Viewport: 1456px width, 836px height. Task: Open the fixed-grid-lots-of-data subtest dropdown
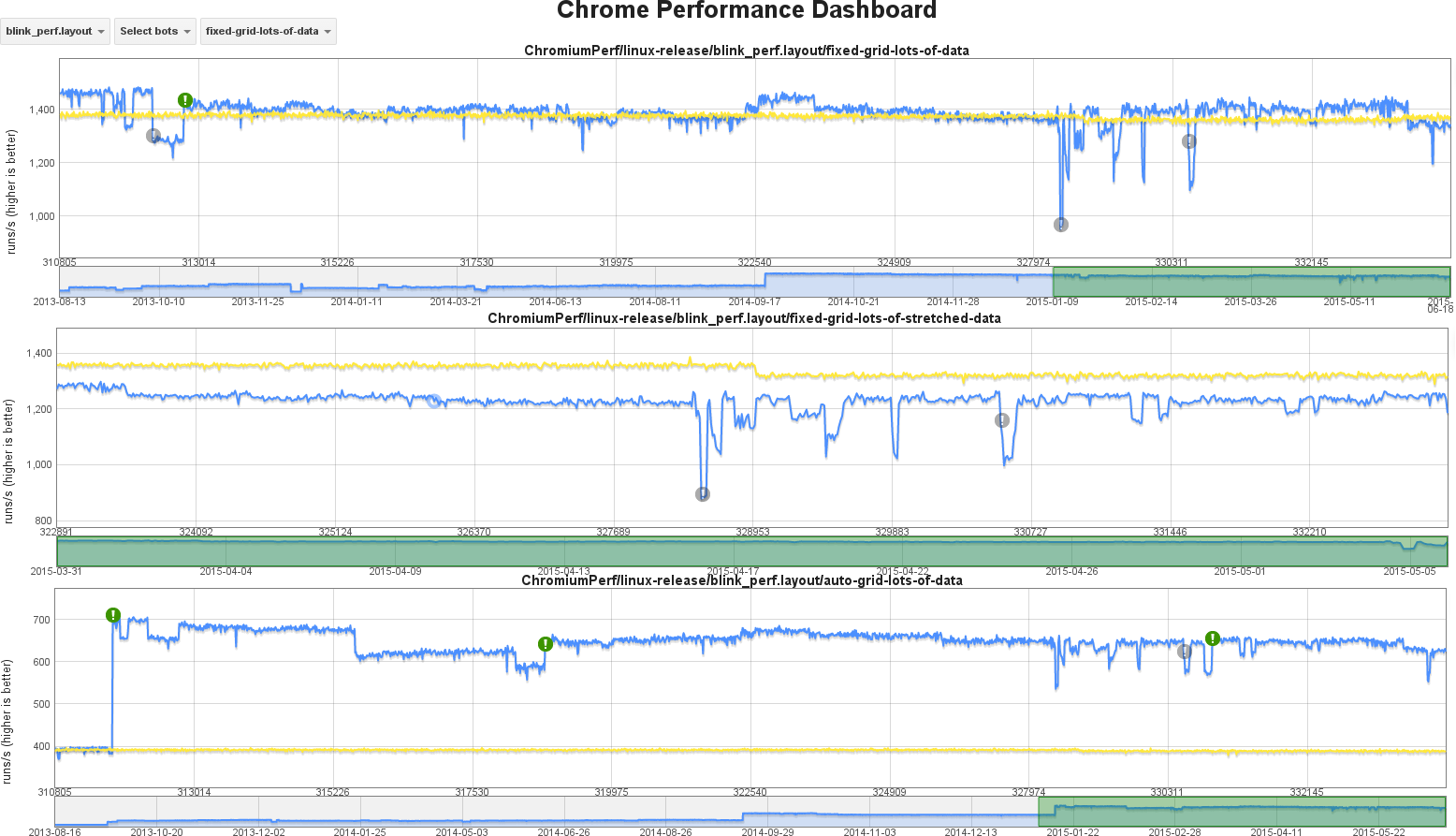pos(269,31)
